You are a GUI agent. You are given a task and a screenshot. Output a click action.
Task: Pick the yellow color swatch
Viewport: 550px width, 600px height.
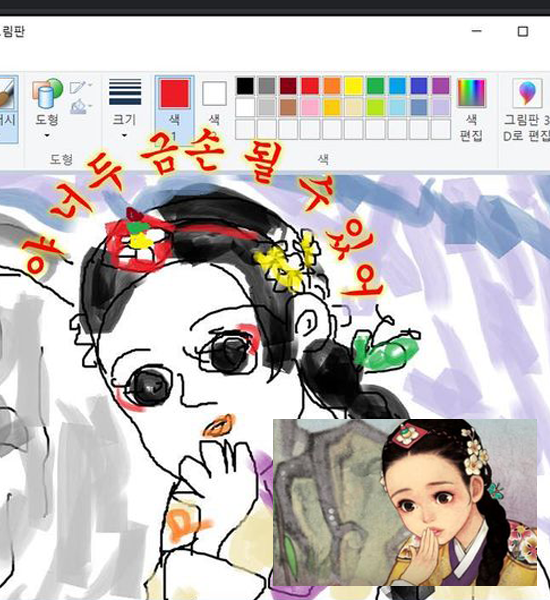point(354,86)
